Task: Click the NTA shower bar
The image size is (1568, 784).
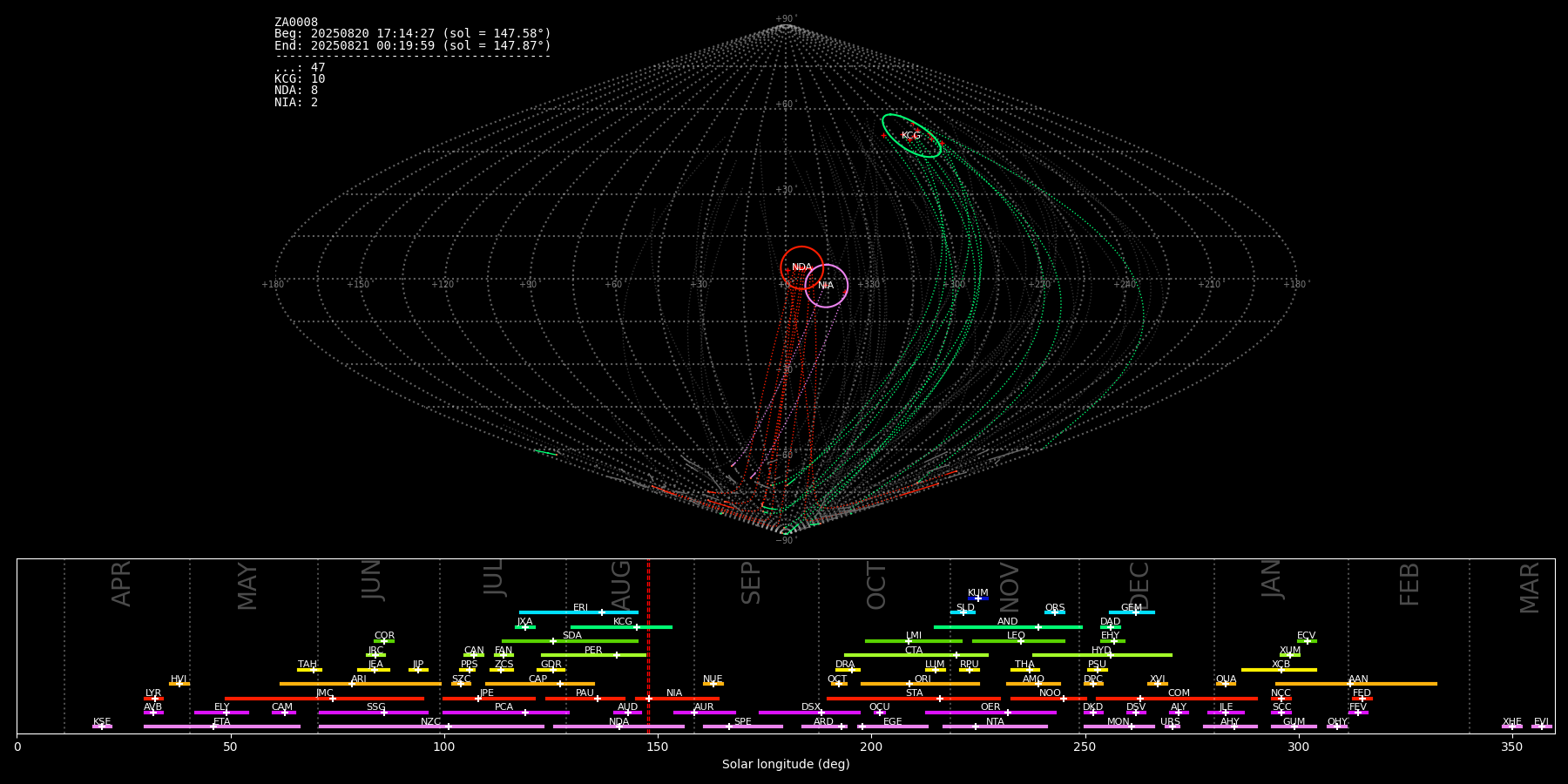Action: [995, 727]
